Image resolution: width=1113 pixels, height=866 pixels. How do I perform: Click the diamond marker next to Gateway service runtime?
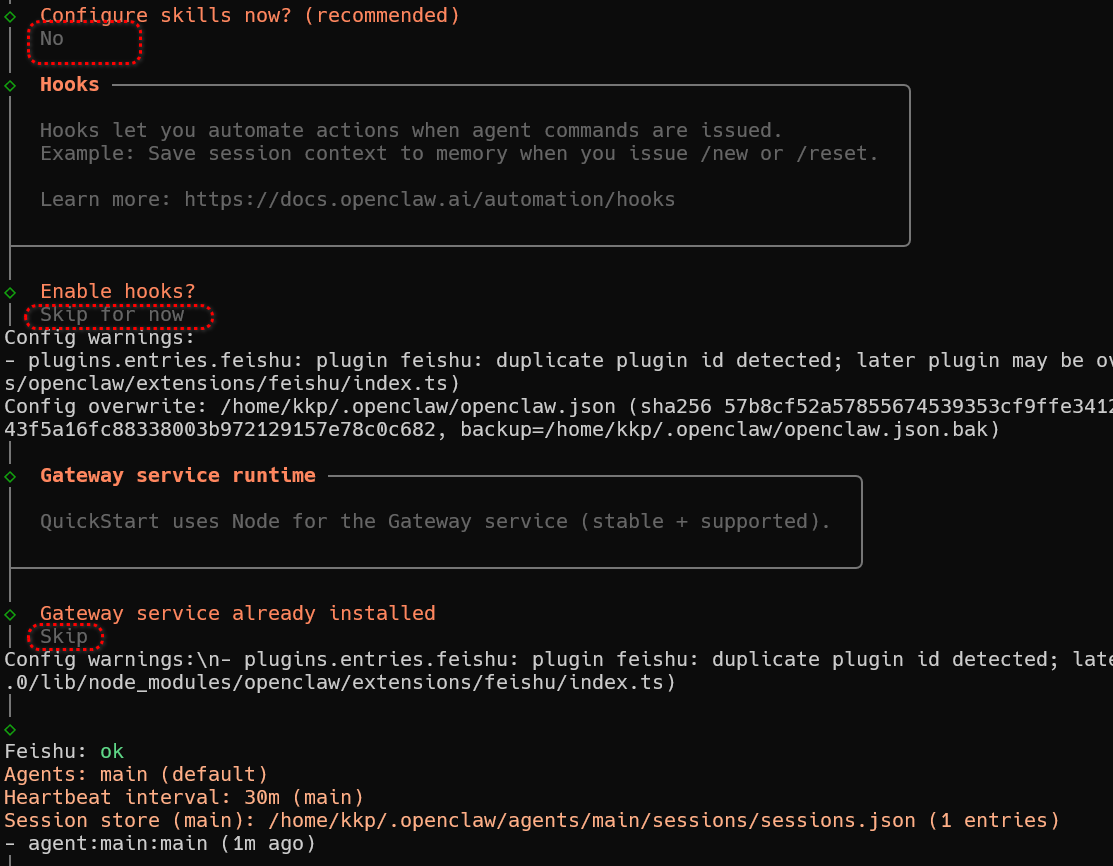pyautogui.click(x=10, y=476)
